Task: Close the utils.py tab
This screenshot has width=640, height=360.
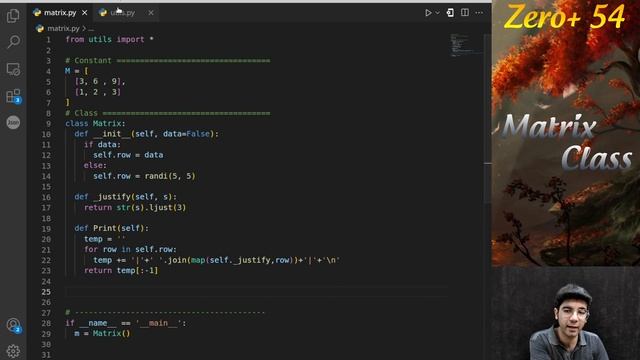Action: click(151, 13)
